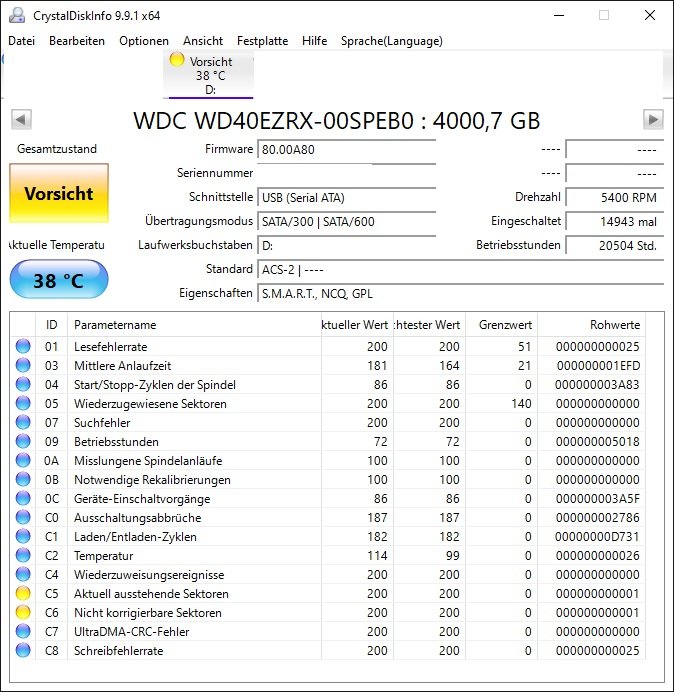Click blue status orb for Betriebsstunden row 09
Viewport: 674px width, 692px height.
pos(23,441)
